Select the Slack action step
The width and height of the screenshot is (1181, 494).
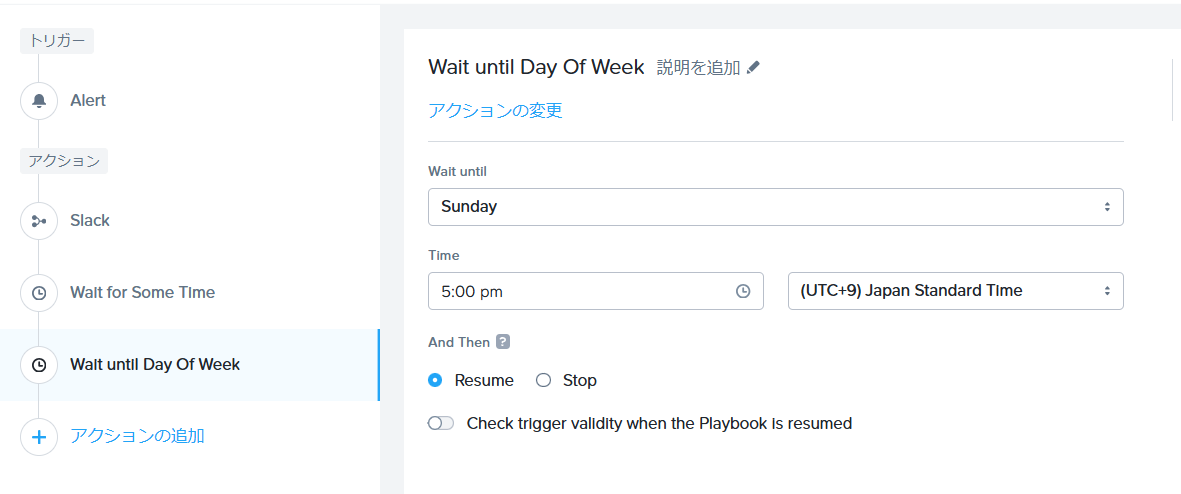[x=90, y=221]
